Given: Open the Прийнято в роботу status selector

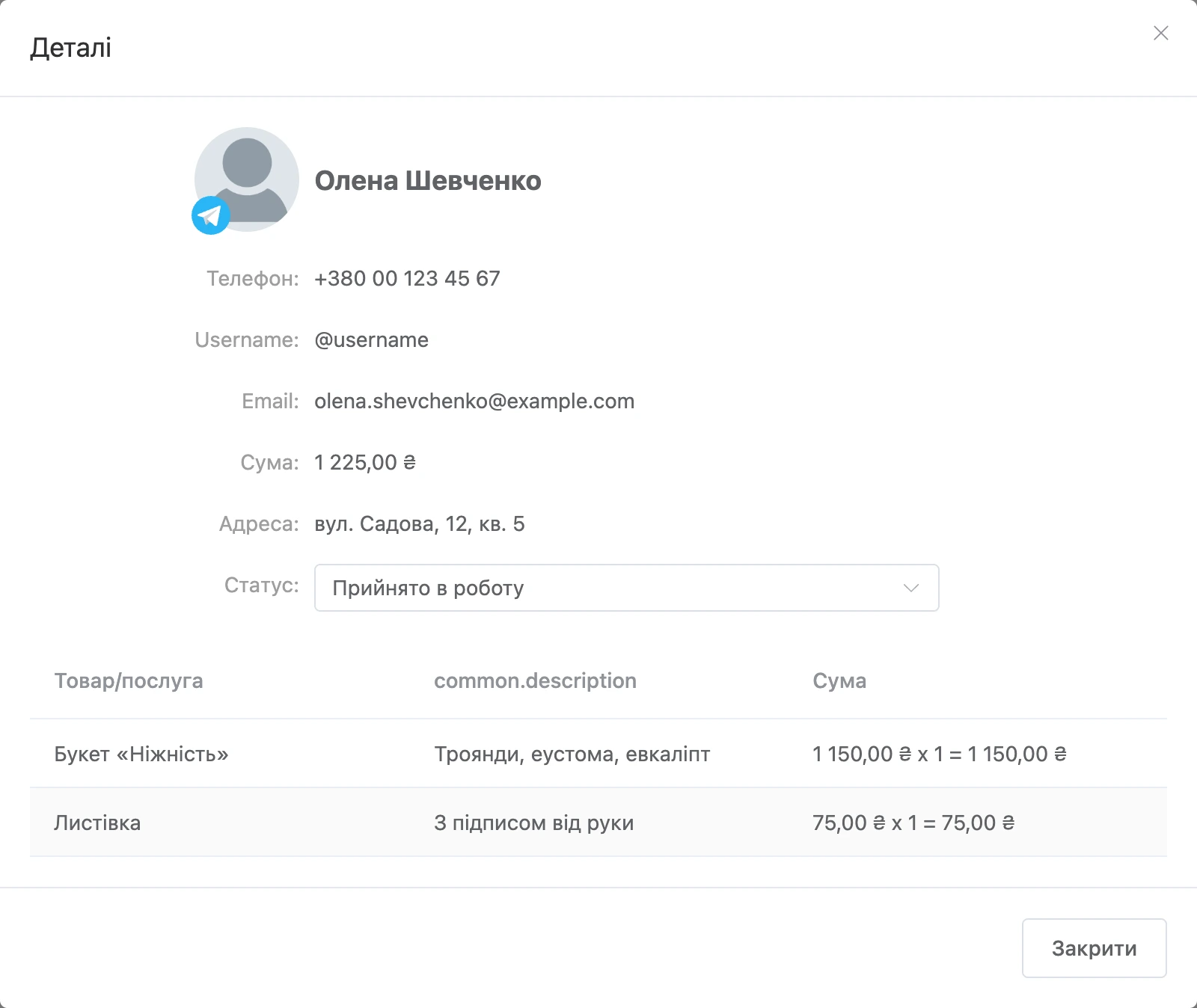Looking at the screenshot, I should point(626,588).
